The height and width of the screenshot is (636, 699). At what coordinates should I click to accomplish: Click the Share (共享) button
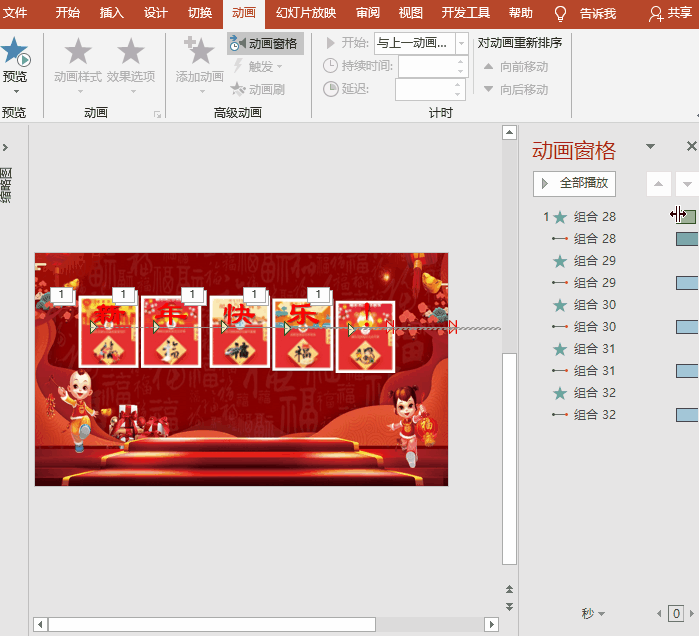[670, 13]
